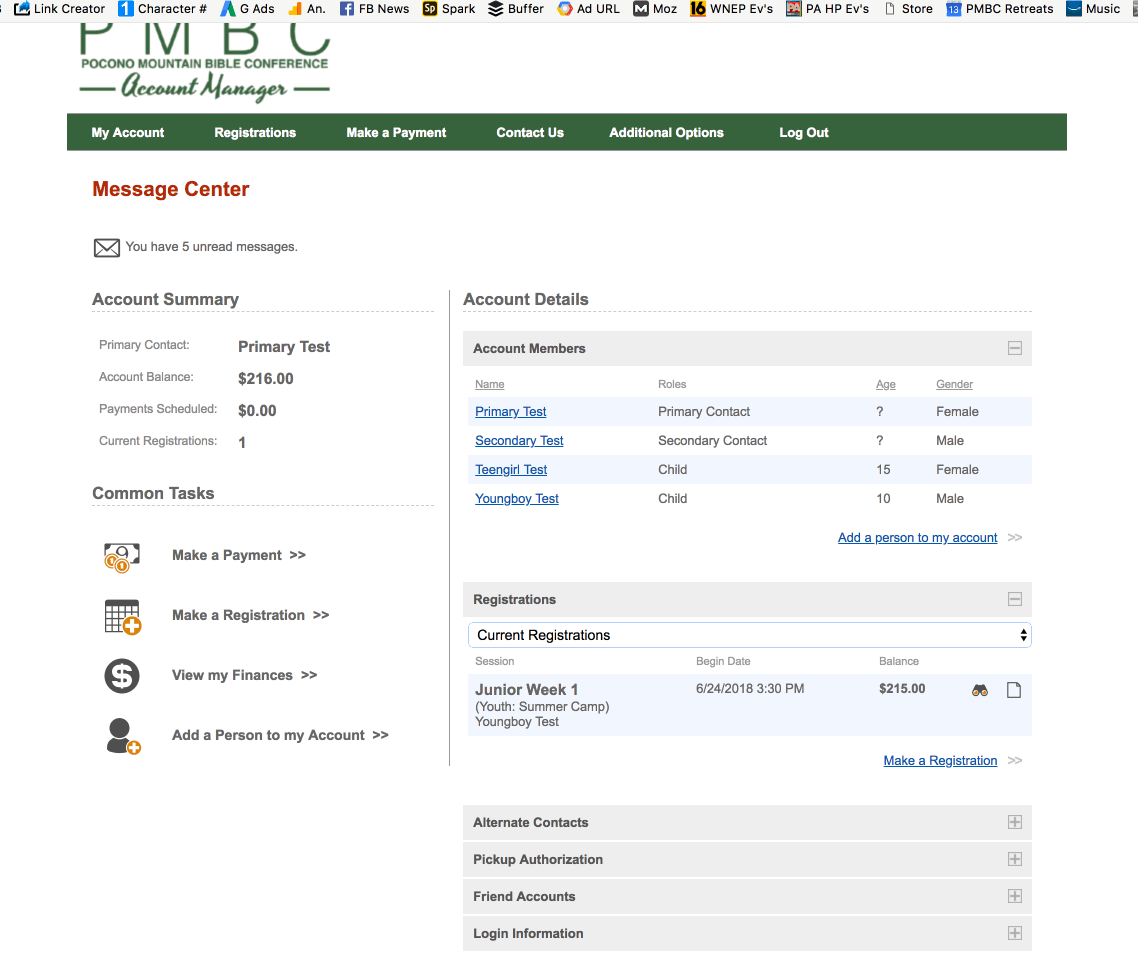Click the calendar Make a Registration icon

point(122,617)
